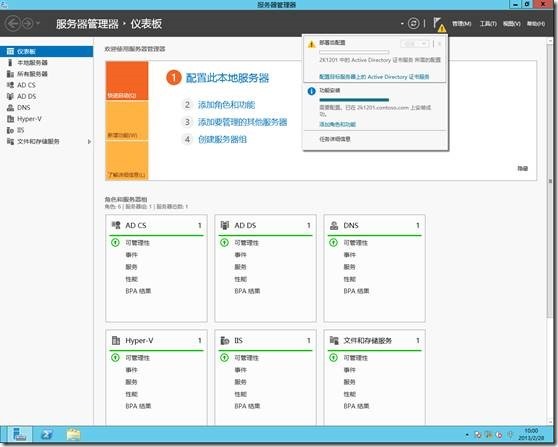The width and height of the screenshot is (558, 447).
Task: Switch to the 快速启动(Q) welcome tab
Action: point(127,81)
